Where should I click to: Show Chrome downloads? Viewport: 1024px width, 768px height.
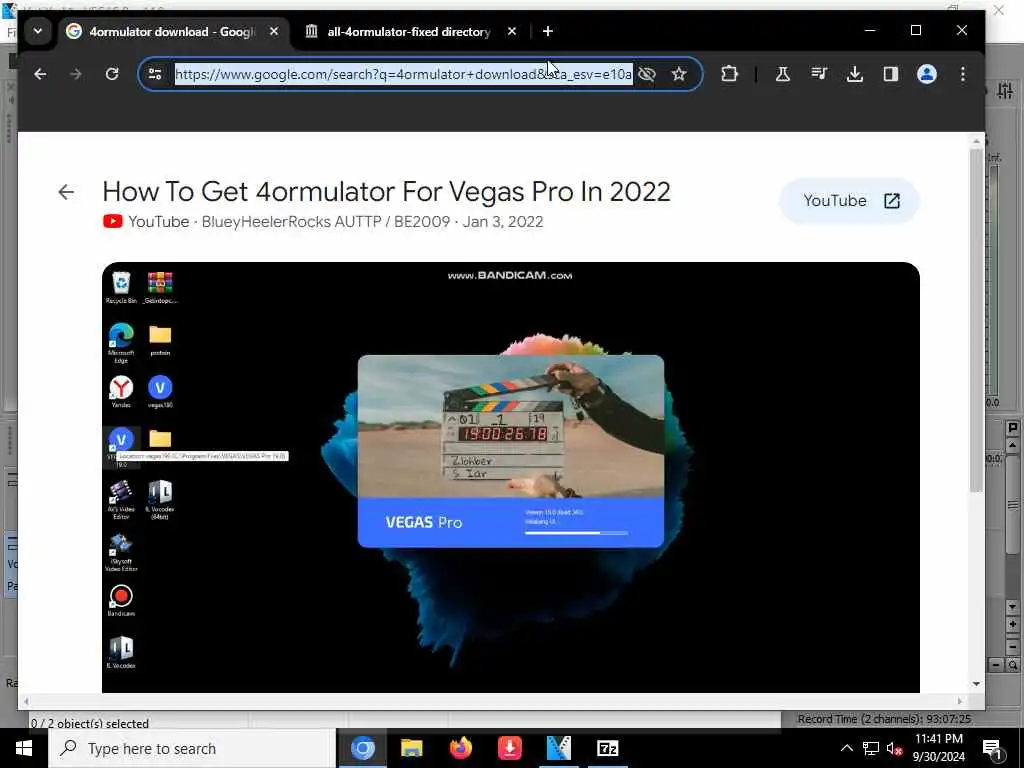855,74
